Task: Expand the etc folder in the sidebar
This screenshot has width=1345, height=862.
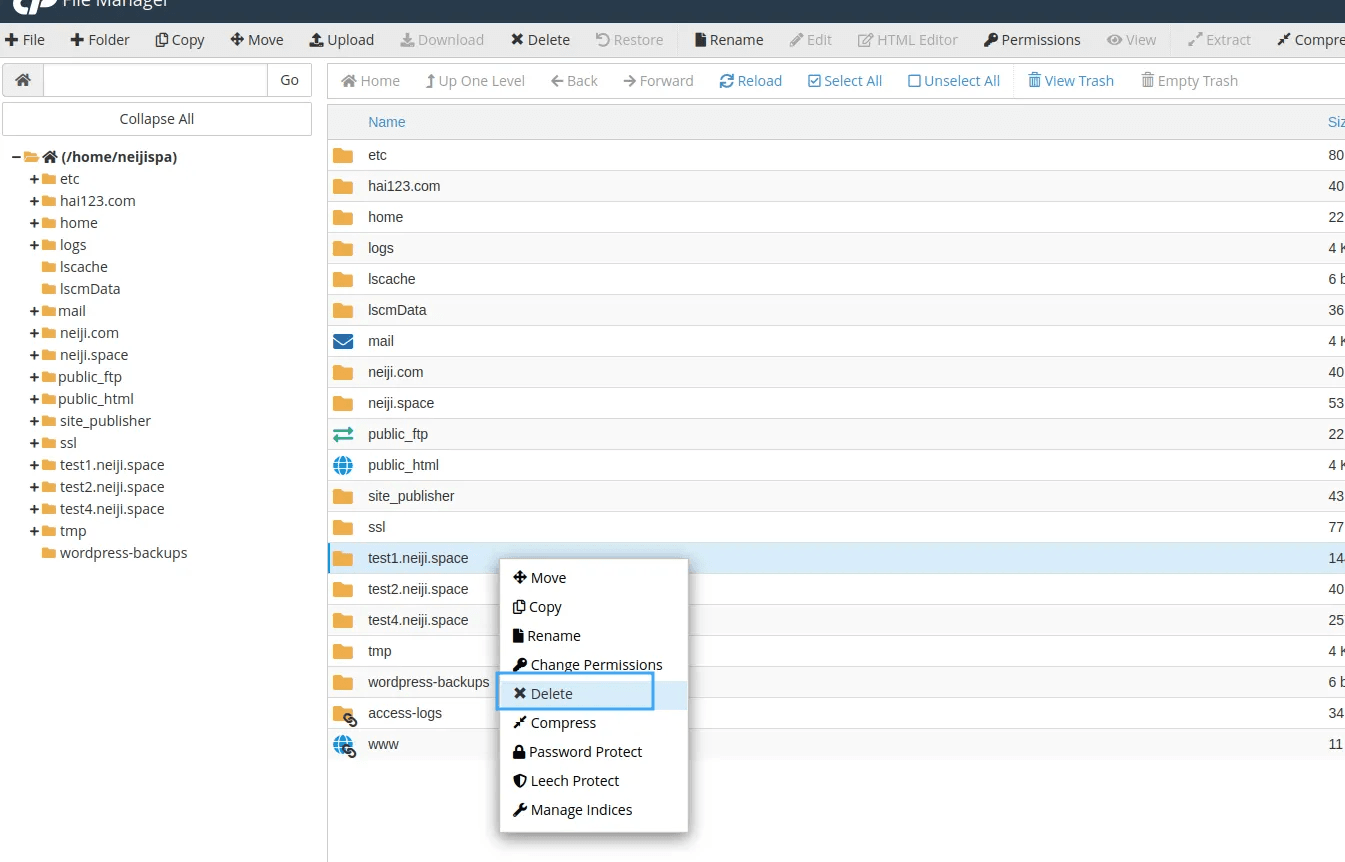Action: (33, 178)
